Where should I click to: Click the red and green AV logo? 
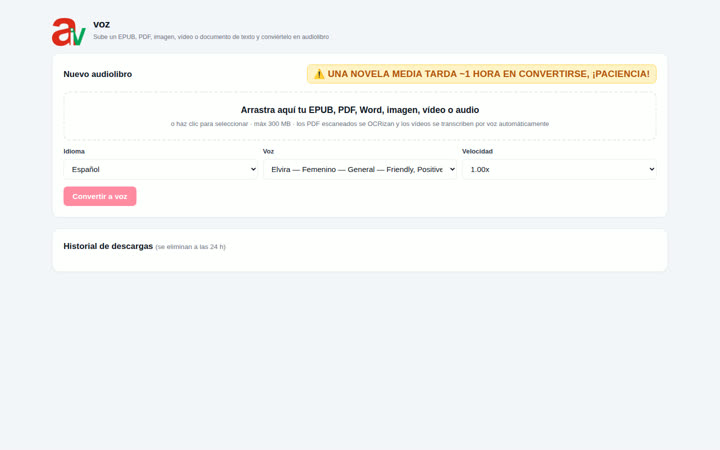coord(69,32)
